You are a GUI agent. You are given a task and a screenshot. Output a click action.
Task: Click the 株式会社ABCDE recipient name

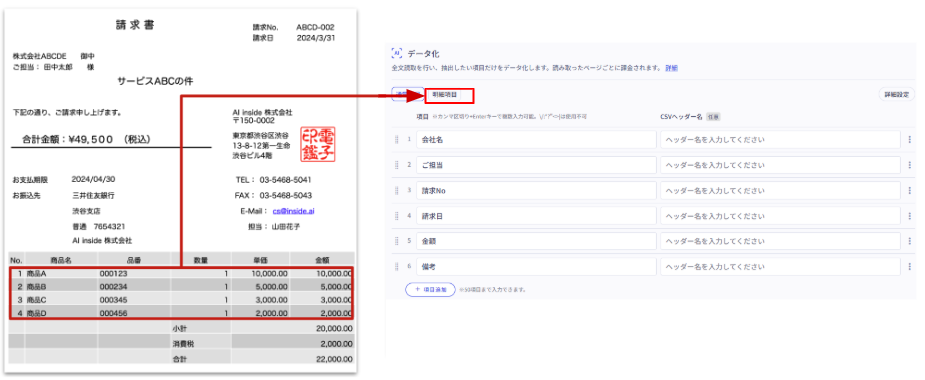point(41,56)
